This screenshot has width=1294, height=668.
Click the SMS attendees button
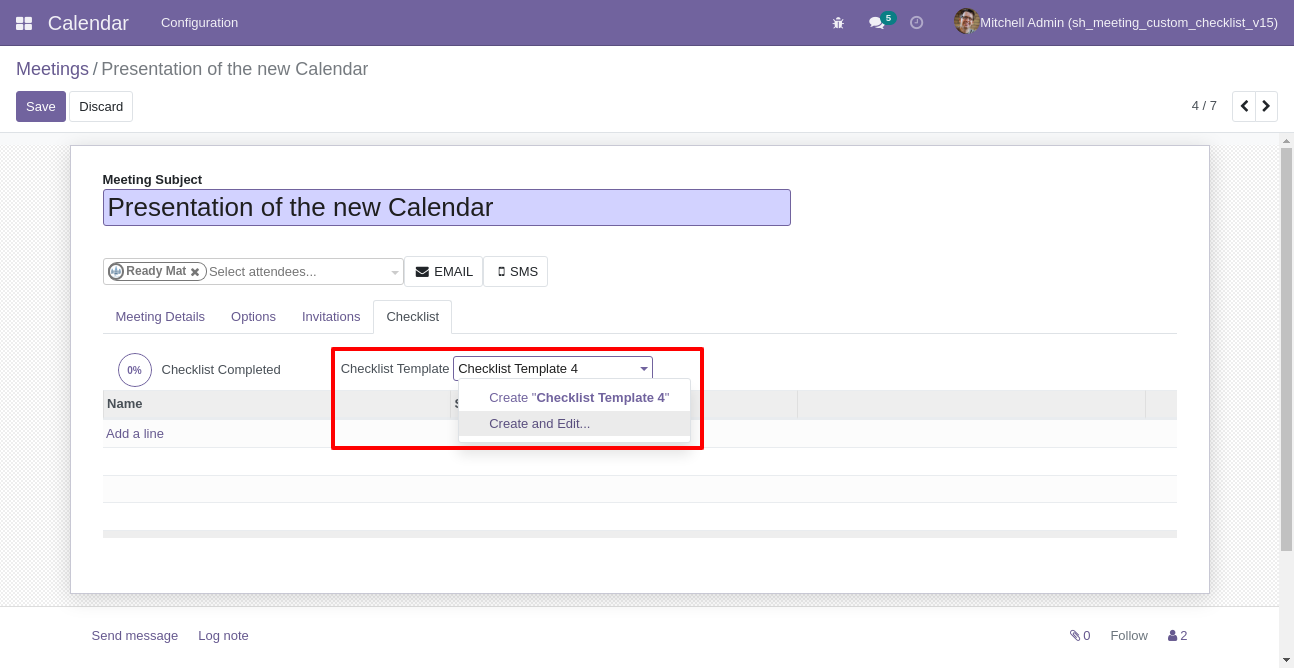tap(516, 272)
